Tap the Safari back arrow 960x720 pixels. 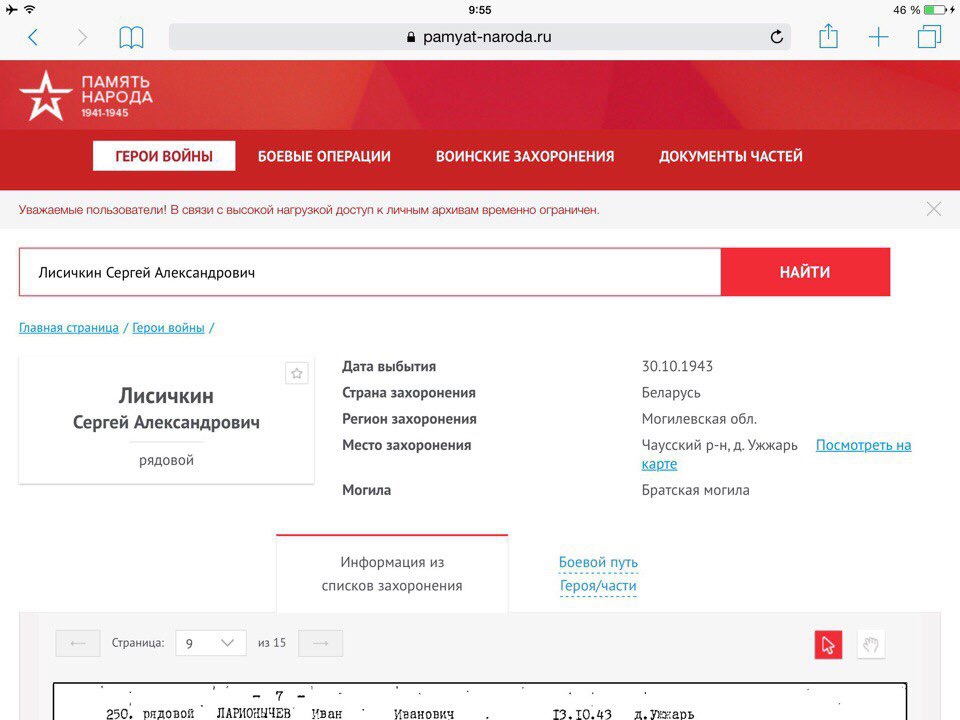[x=33, y=38]
